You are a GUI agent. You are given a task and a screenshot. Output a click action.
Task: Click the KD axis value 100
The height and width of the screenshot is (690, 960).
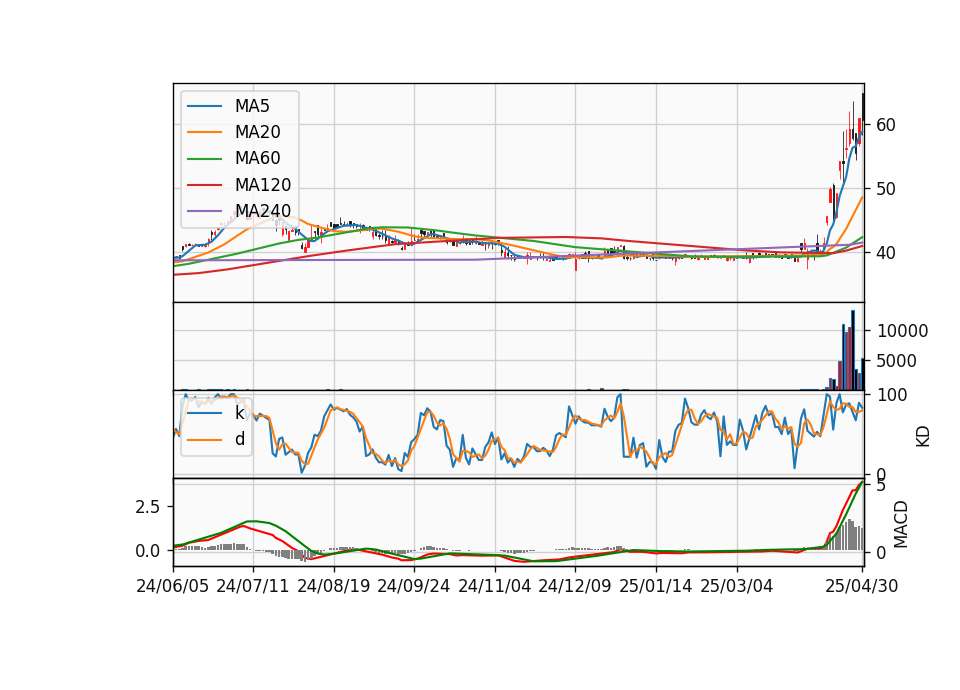click(x=892, y=395)
